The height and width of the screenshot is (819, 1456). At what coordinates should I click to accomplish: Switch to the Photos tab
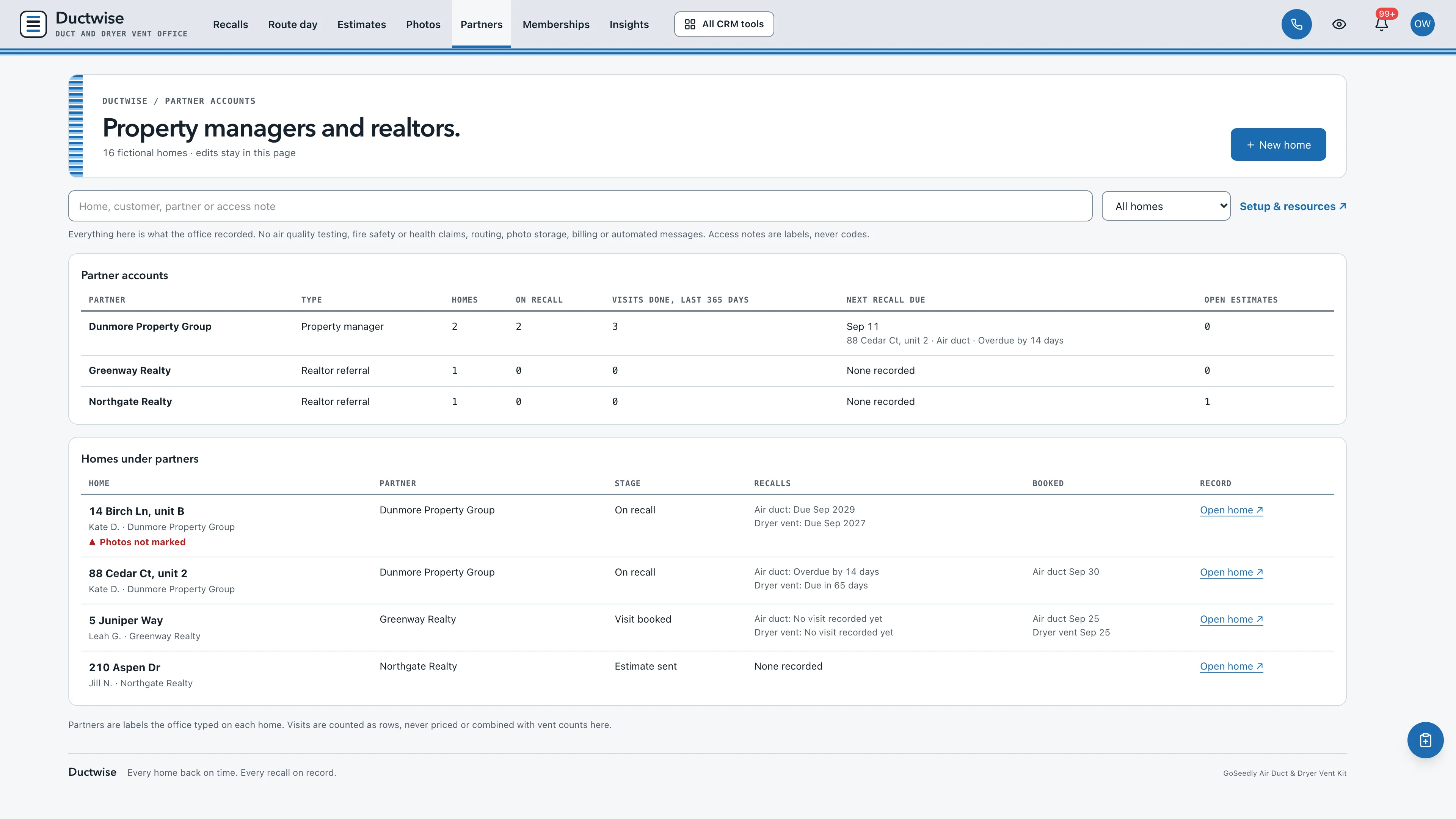[424, 24]
